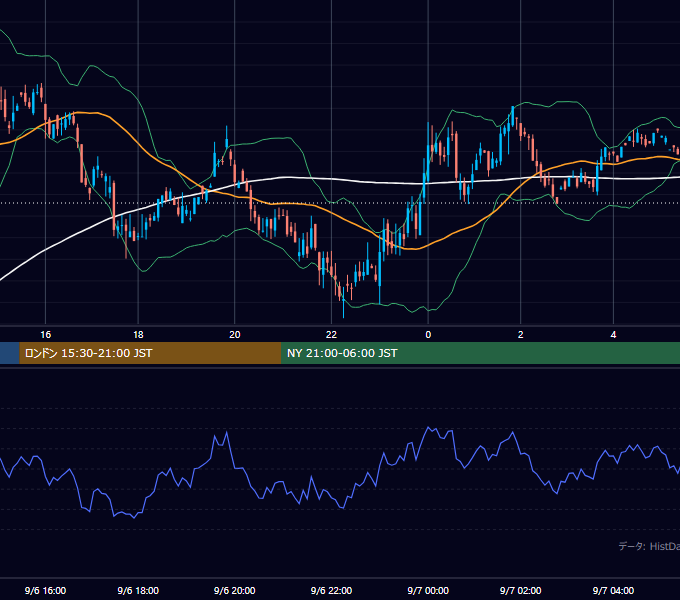680x600 pixels.
Task: Click the ロンドン 15:30-21:00 JST session bar
Action: click(150, 353)
